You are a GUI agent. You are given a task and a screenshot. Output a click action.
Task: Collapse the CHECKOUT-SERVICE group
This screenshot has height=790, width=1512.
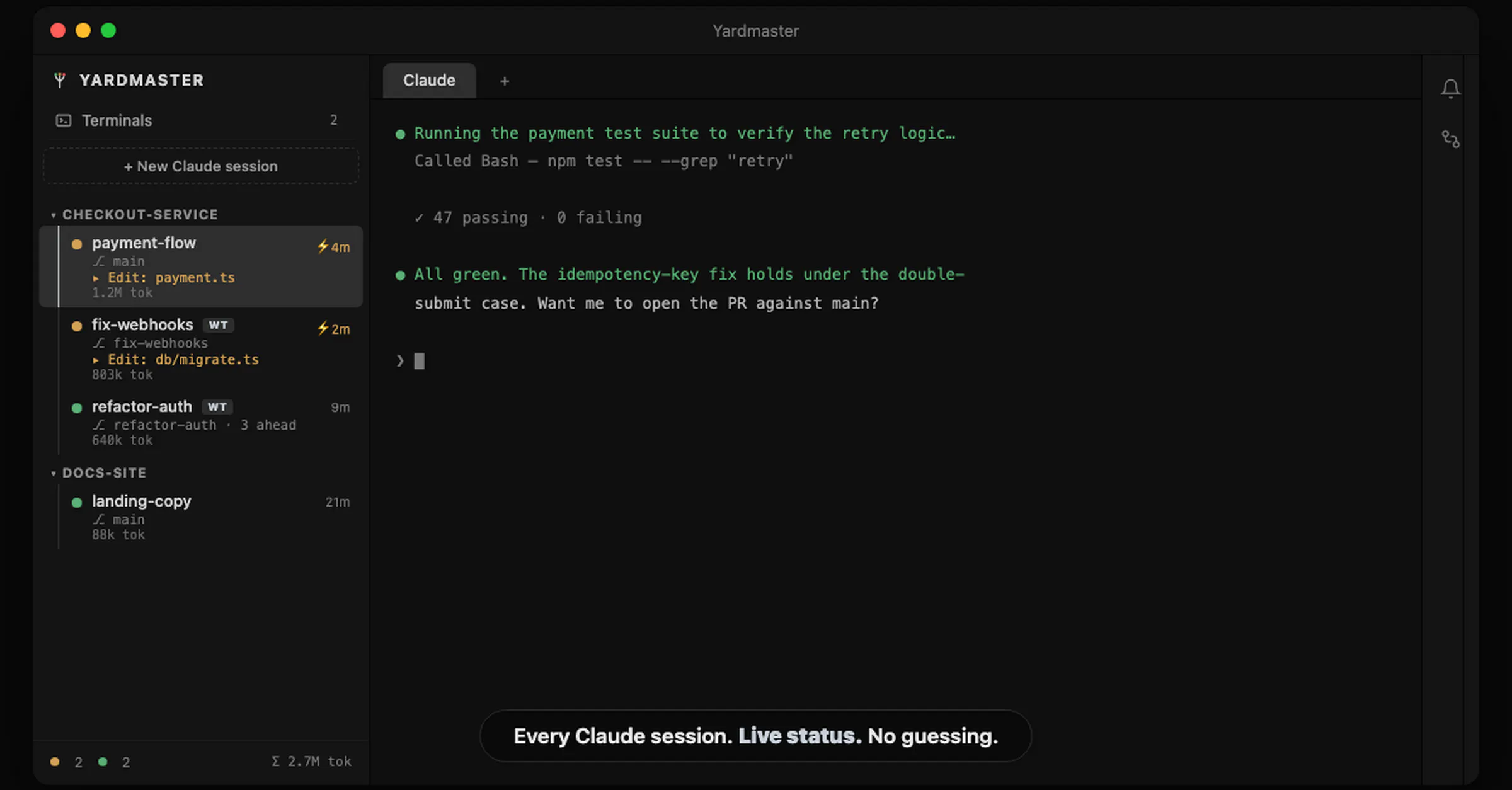coord(54,215)
